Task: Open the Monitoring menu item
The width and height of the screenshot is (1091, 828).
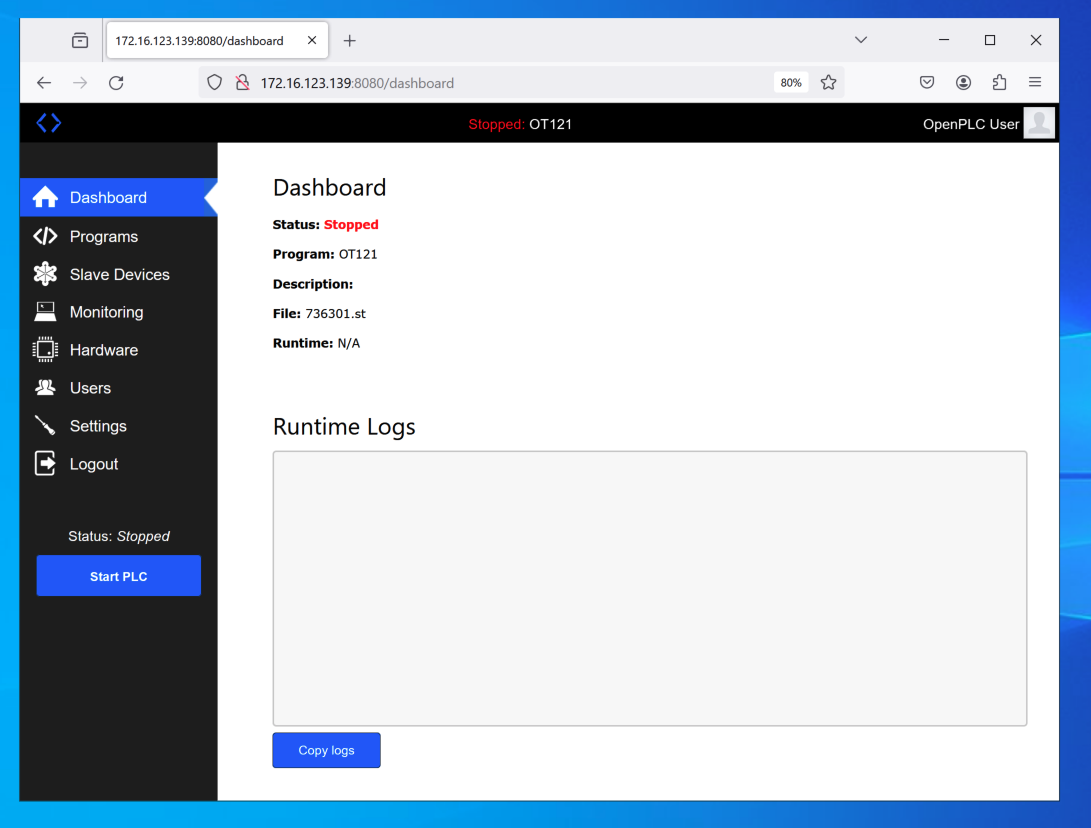Action: tap(118, 312)
